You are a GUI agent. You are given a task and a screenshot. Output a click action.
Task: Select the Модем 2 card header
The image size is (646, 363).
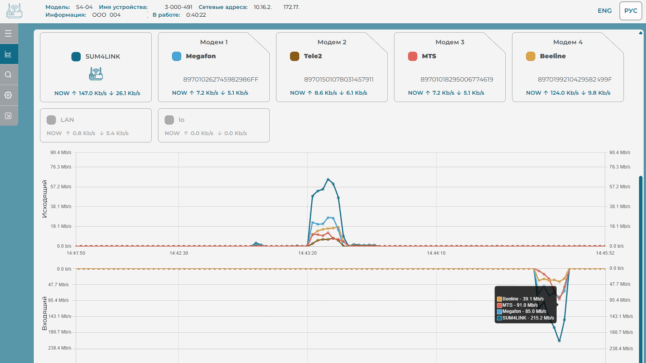pos(332,42)
